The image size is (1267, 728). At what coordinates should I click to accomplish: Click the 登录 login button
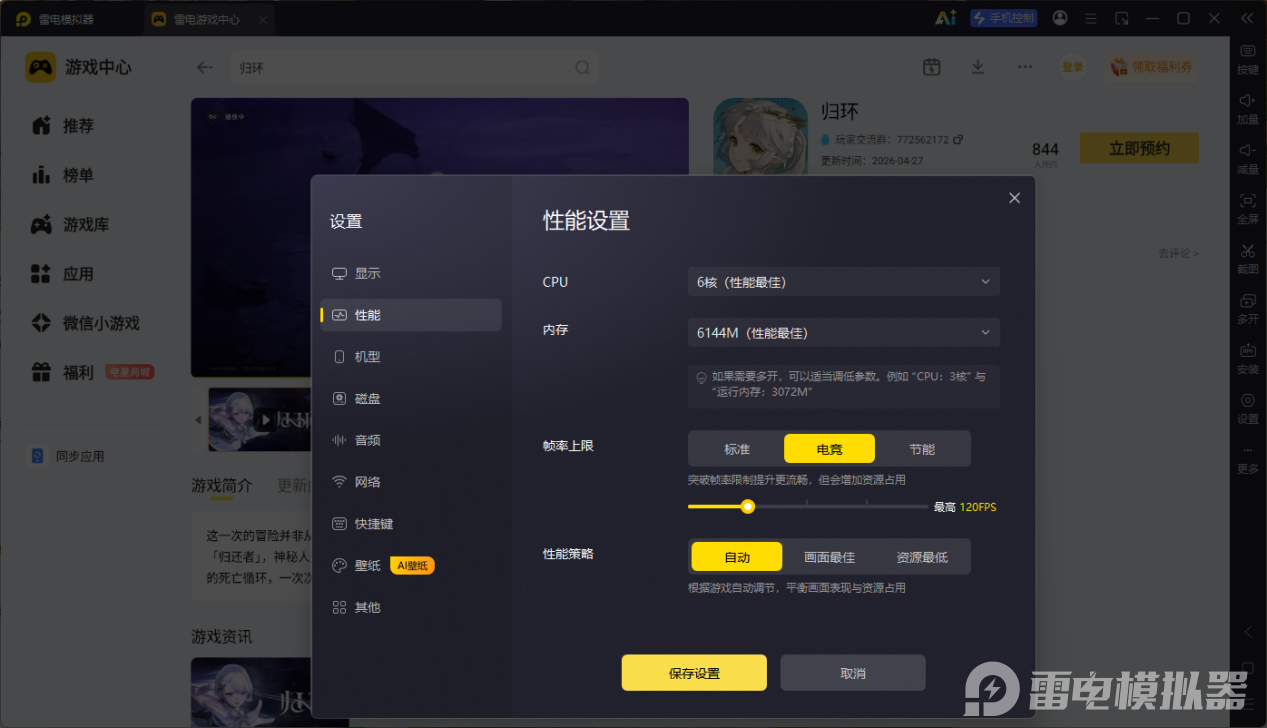coord(1073,67)
